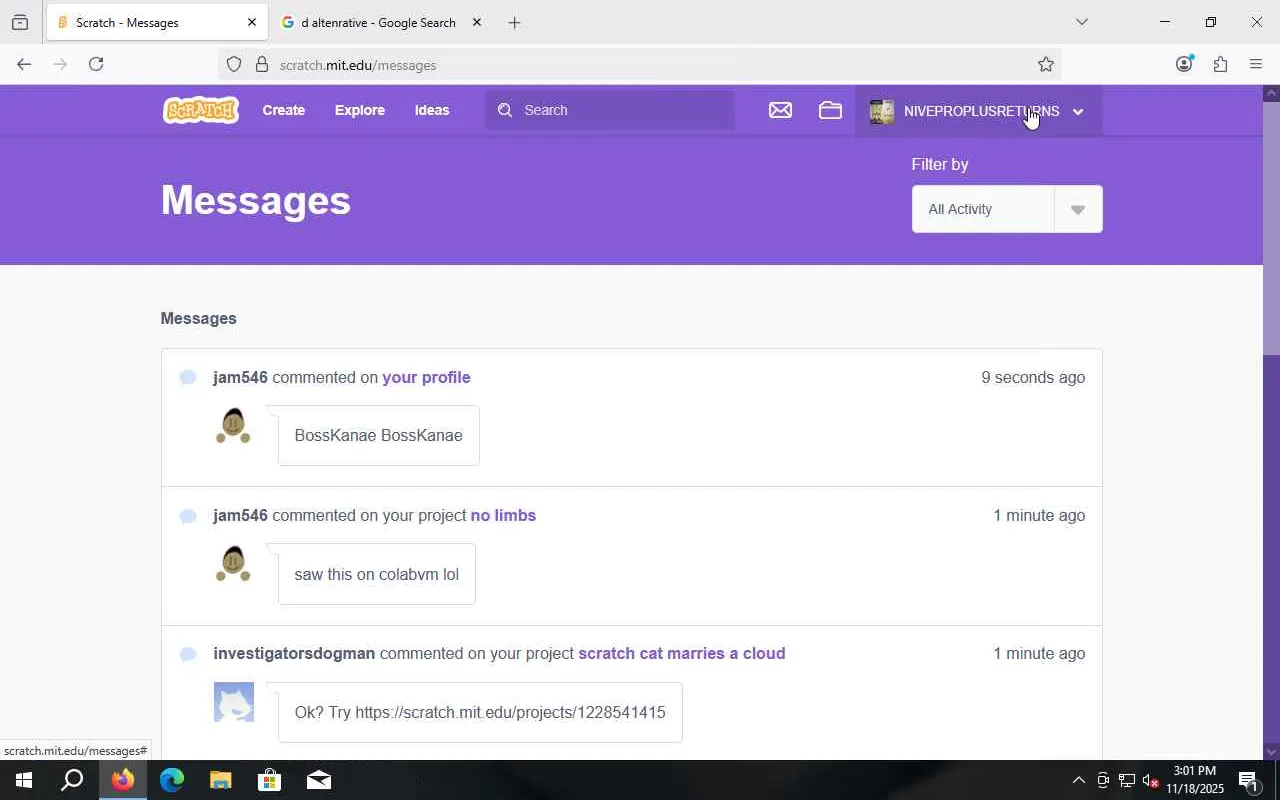Reload the page with the refresh icon
Viewport: 1280px width, 800px height.
96,64
